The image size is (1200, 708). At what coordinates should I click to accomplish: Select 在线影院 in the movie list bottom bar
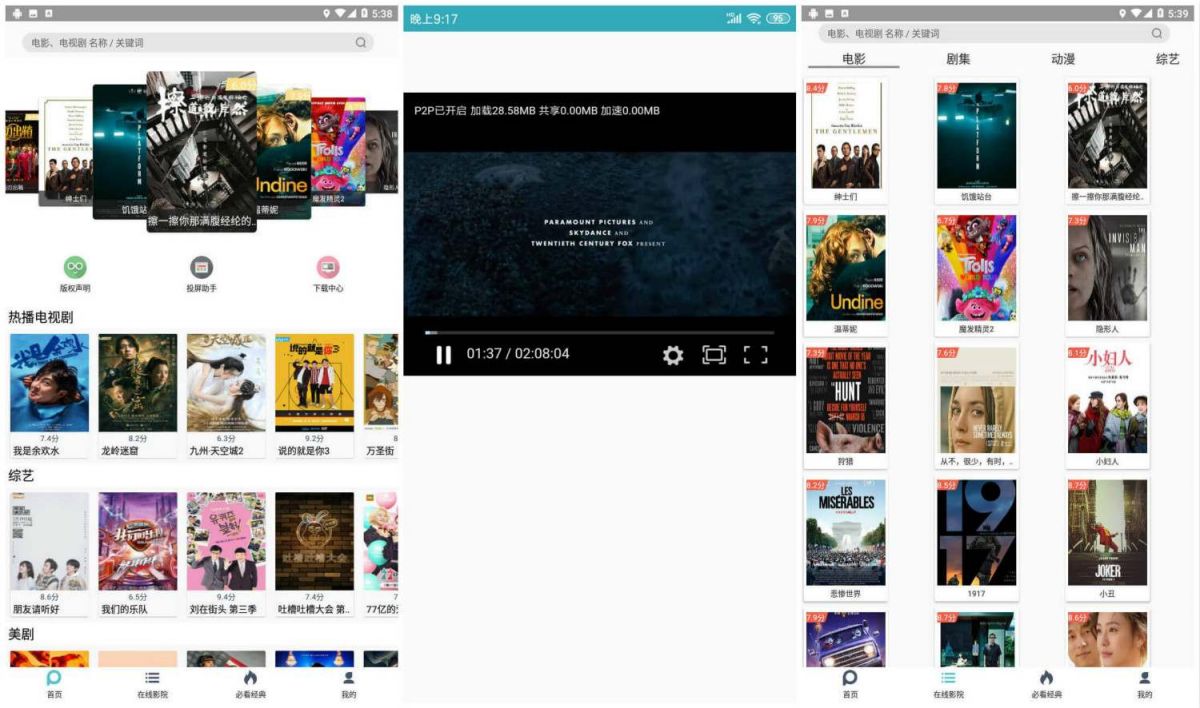pos(948,684)
